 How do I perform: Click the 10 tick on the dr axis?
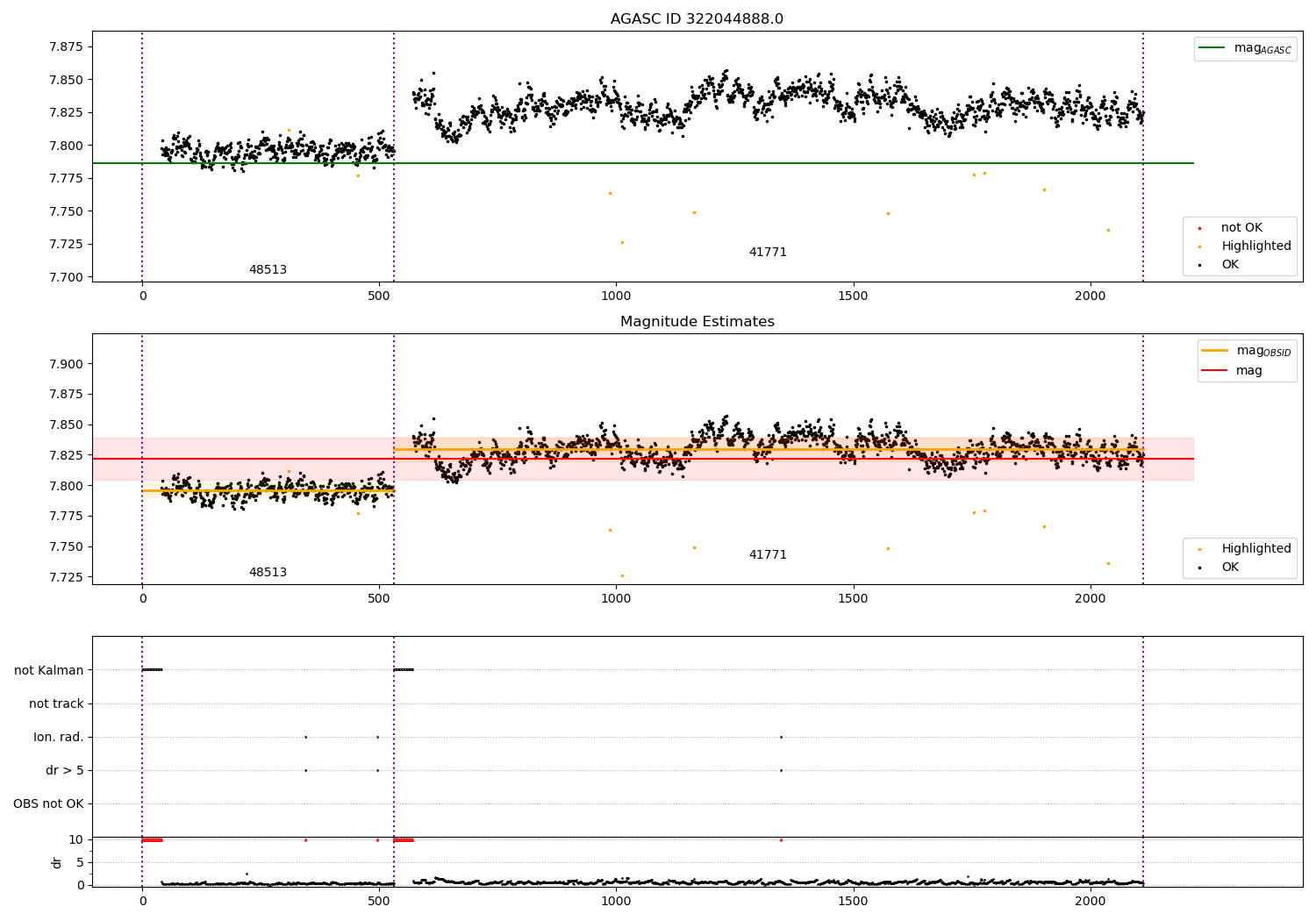point(76,840)
